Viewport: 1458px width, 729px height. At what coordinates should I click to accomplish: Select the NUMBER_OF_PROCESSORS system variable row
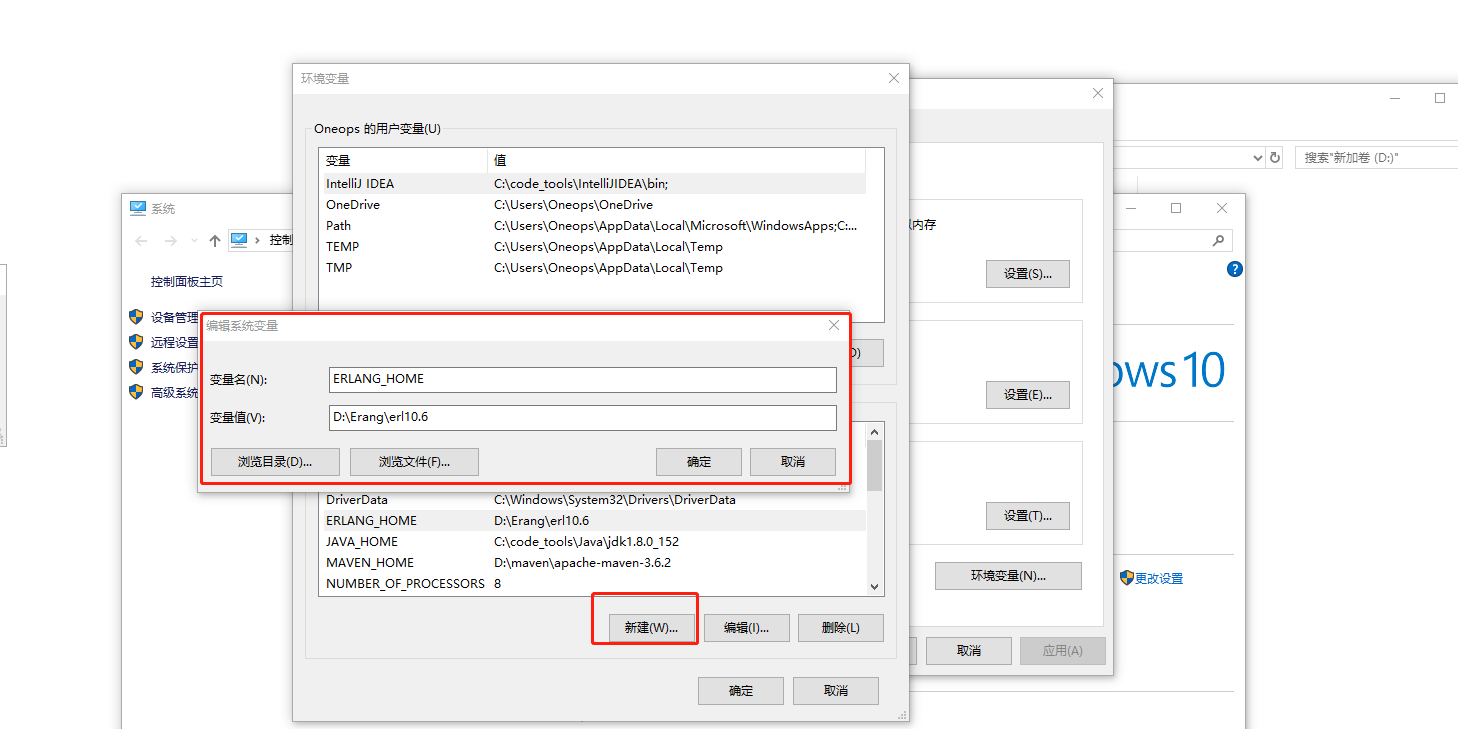[592, 584]
